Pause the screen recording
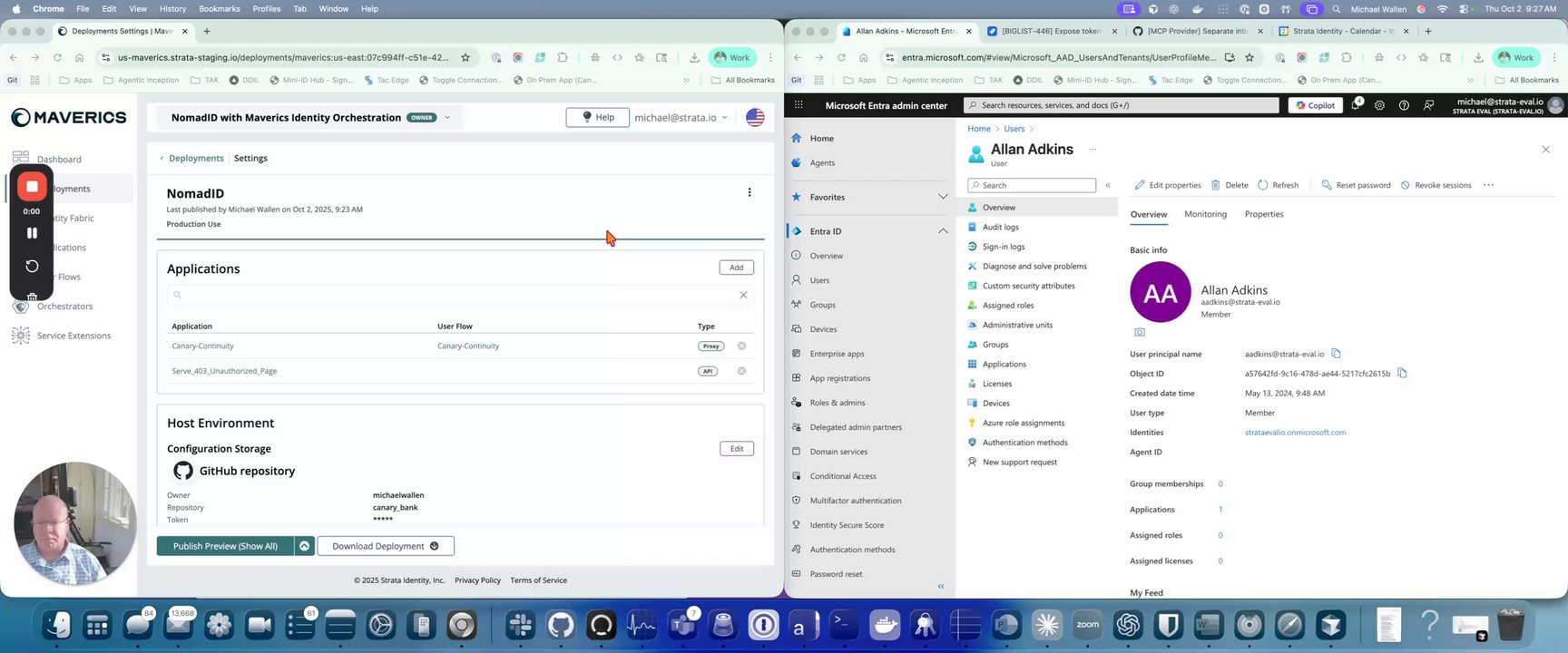 (32, 233)
